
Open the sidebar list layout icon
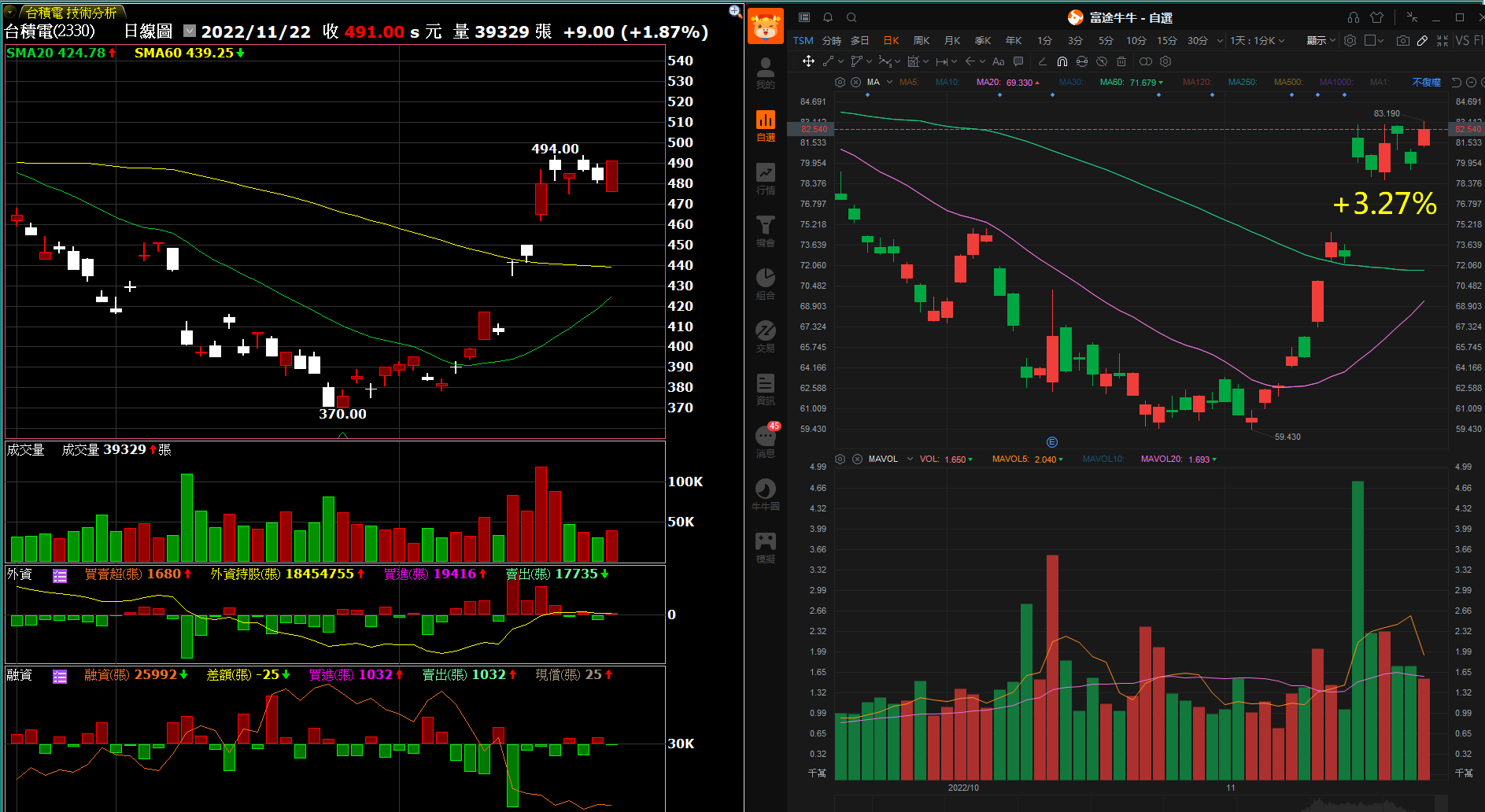pyautogui.click(x=804, y=17)
